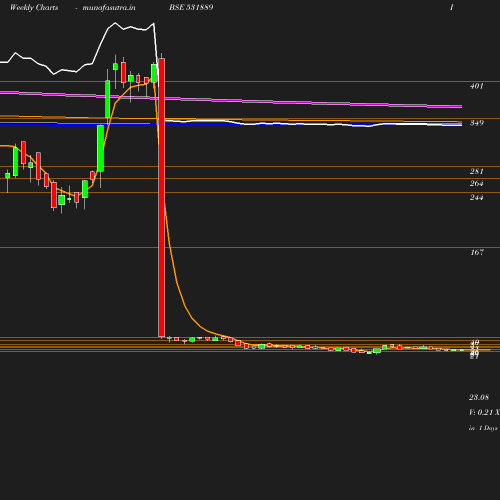Viewport: 500px width, 500px height.
Task: Click the 167 price level label
Action: click(477, 252)
